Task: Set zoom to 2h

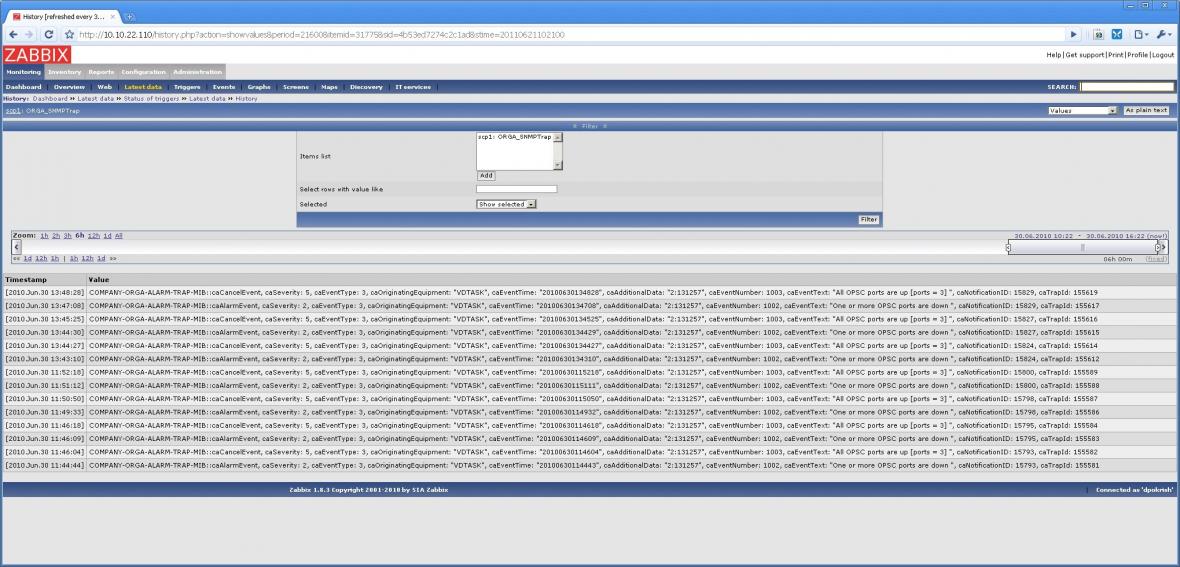Action: [x=56, y=236]
